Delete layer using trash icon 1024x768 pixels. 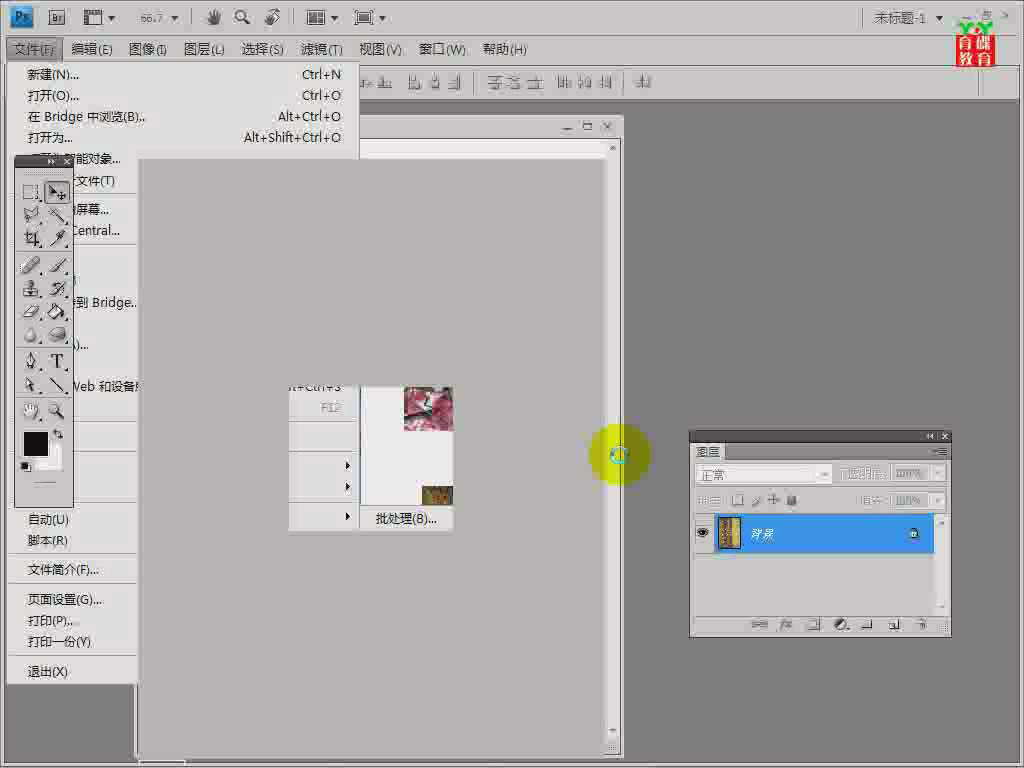click(x=921, y=625)
